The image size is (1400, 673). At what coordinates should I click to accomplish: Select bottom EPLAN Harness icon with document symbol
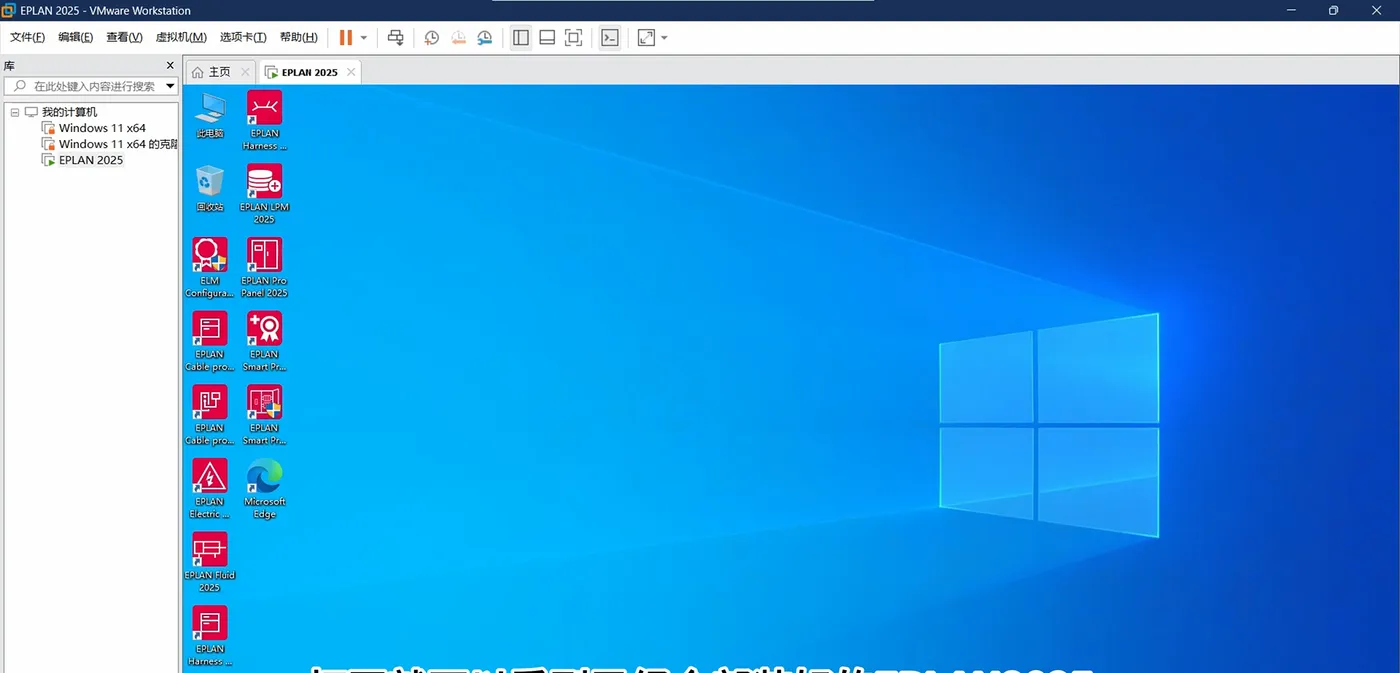point(210,636)
